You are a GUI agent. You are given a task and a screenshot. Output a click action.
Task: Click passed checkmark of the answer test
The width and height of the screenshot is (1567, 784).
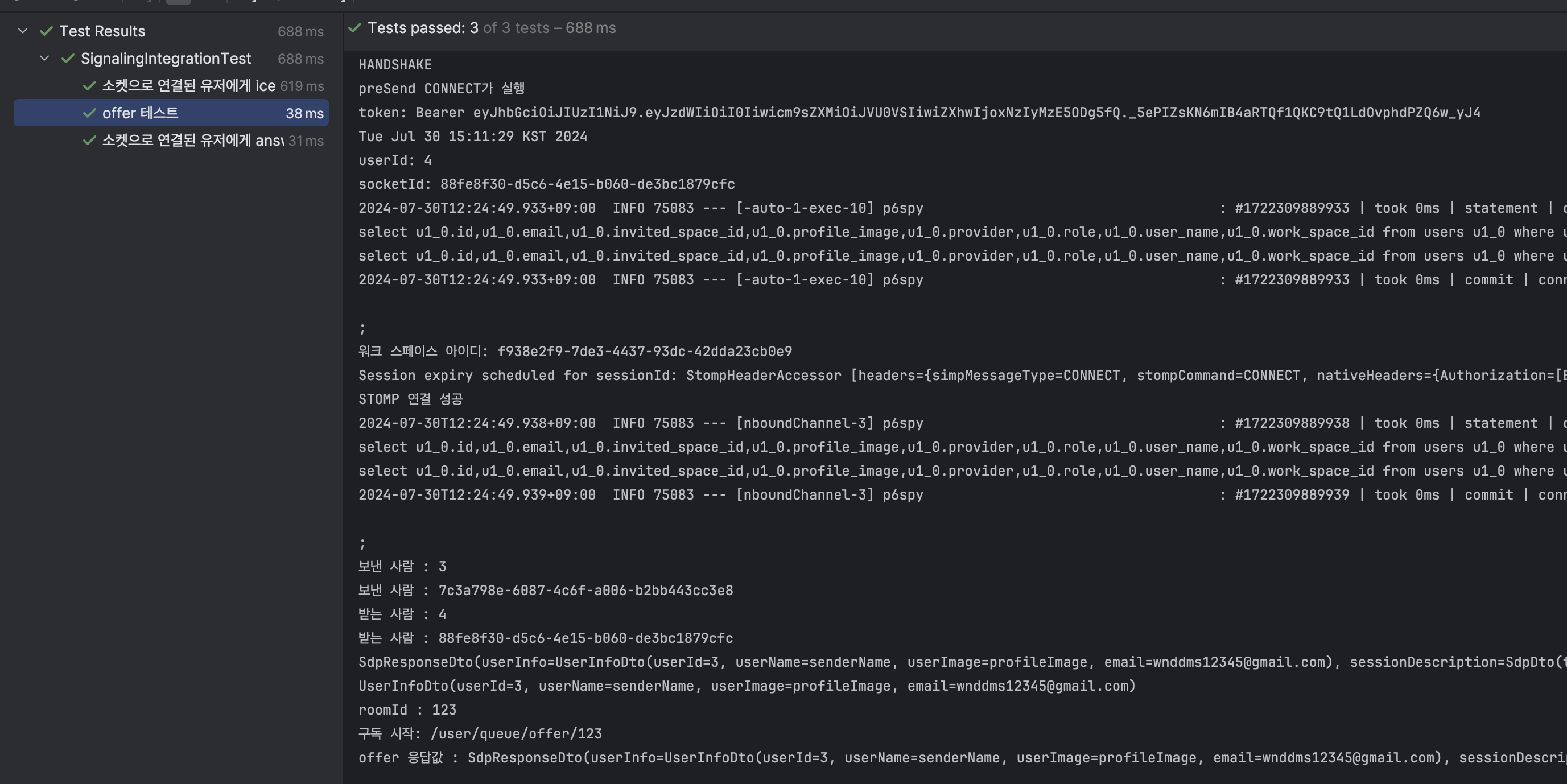point(89,141)
